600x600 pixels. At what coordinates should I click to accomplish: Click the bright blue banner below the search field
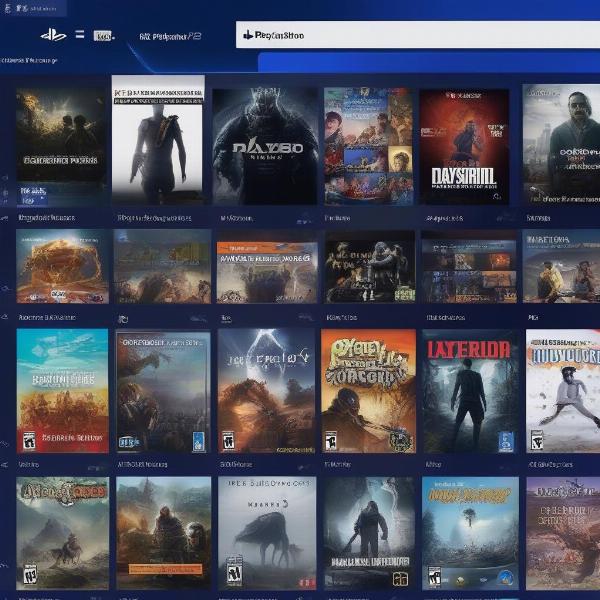coord(429,63)
